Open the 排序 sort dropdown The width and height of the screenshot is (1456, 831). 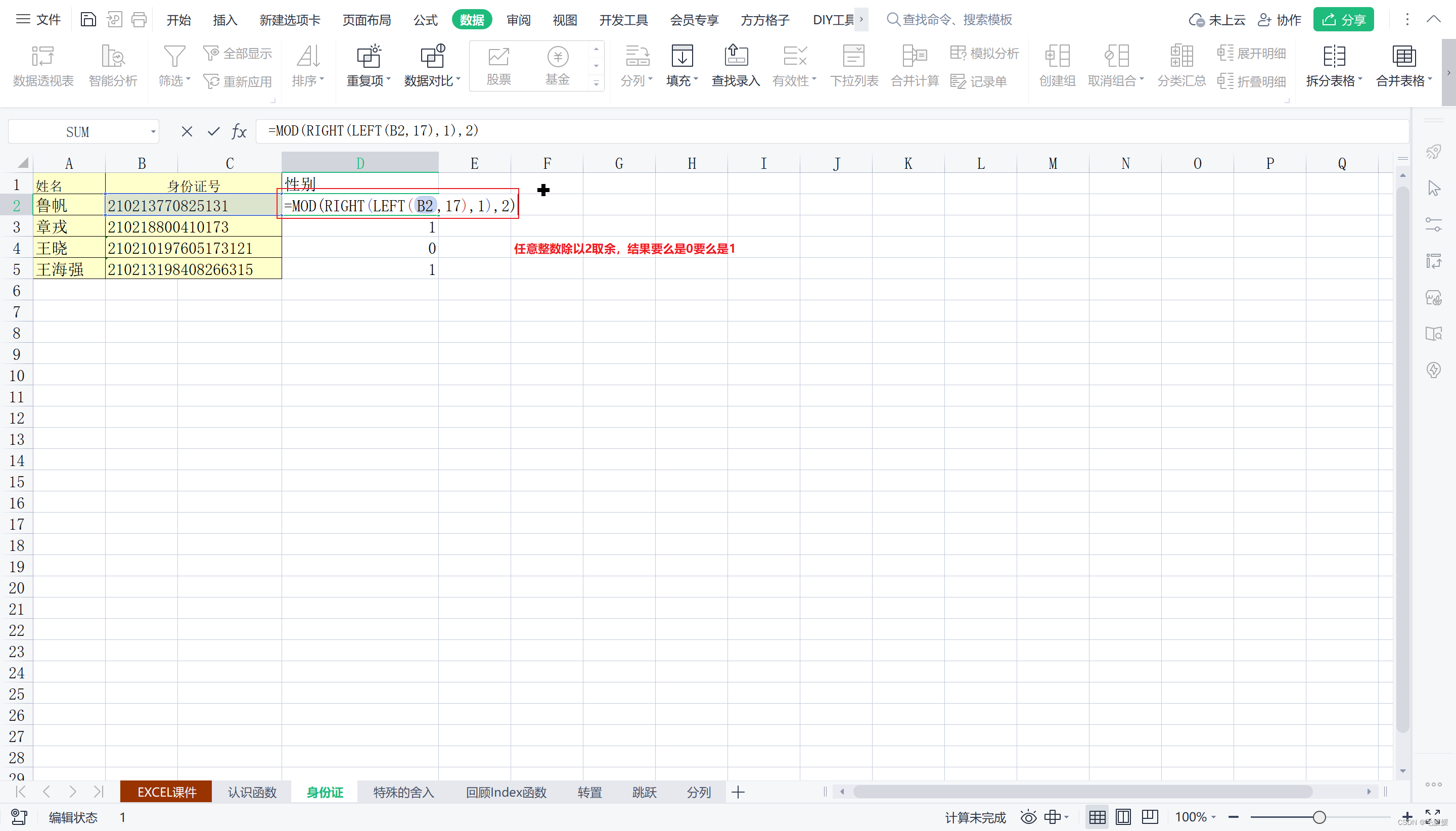(308, 66)
